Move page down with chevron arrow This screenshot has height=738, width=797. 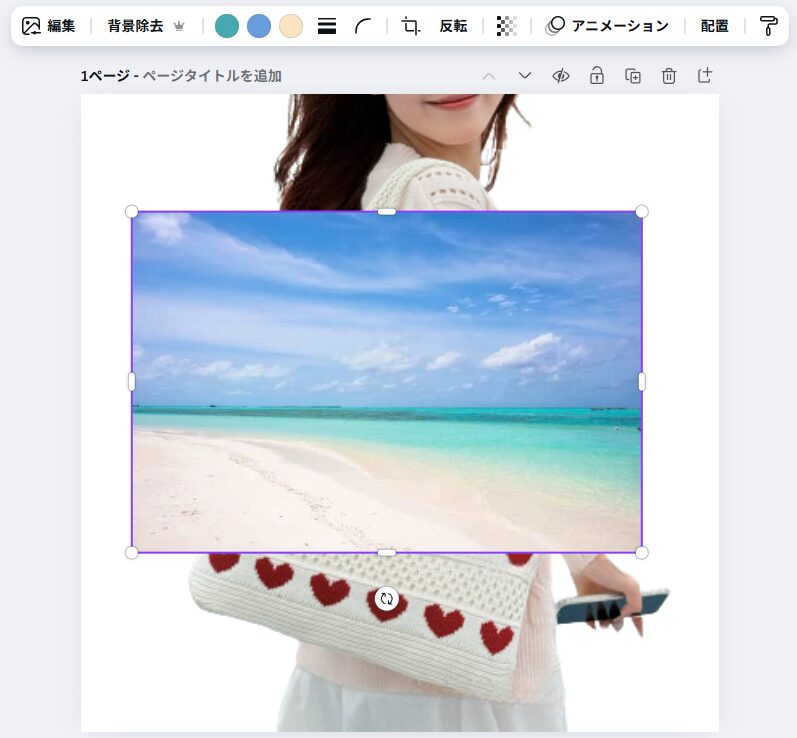point(525,76)
